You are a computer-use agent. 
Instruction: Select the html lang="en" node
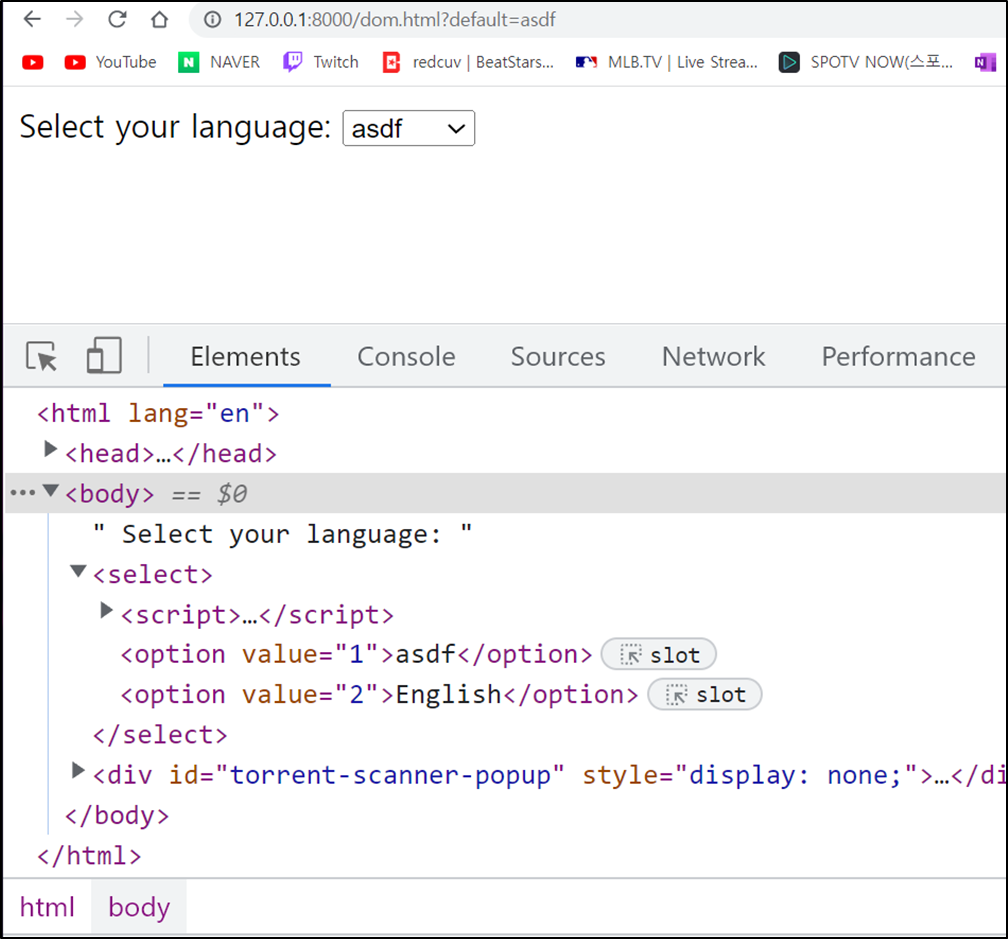click(x=158, y=413)
